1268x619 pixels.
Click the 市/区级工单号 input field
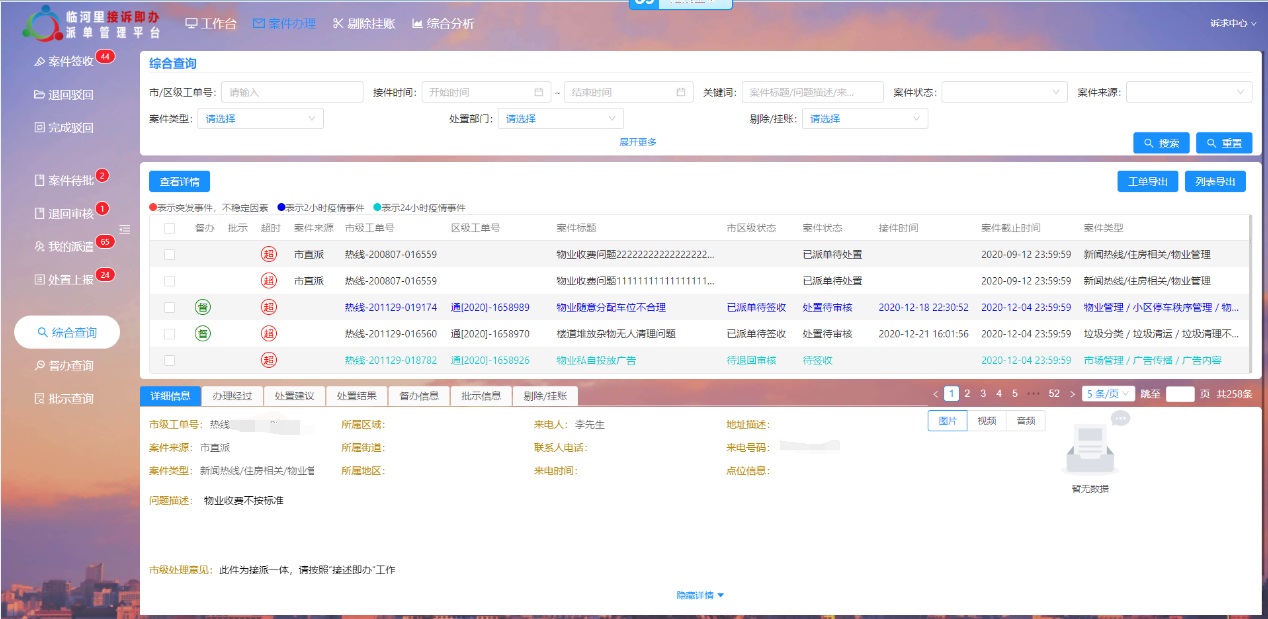(x=292, y=92)
